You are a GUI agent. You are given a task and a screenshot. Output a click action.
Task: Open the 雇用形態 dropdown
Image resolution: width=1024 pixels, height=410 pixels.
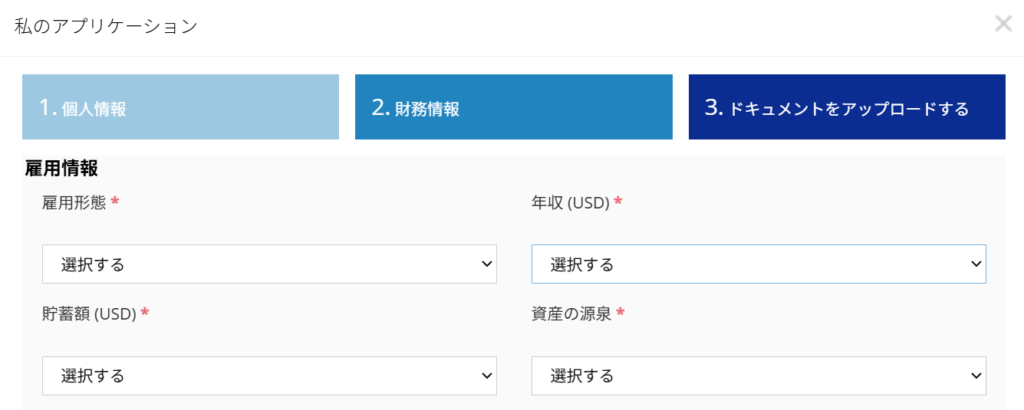(269, 264)
